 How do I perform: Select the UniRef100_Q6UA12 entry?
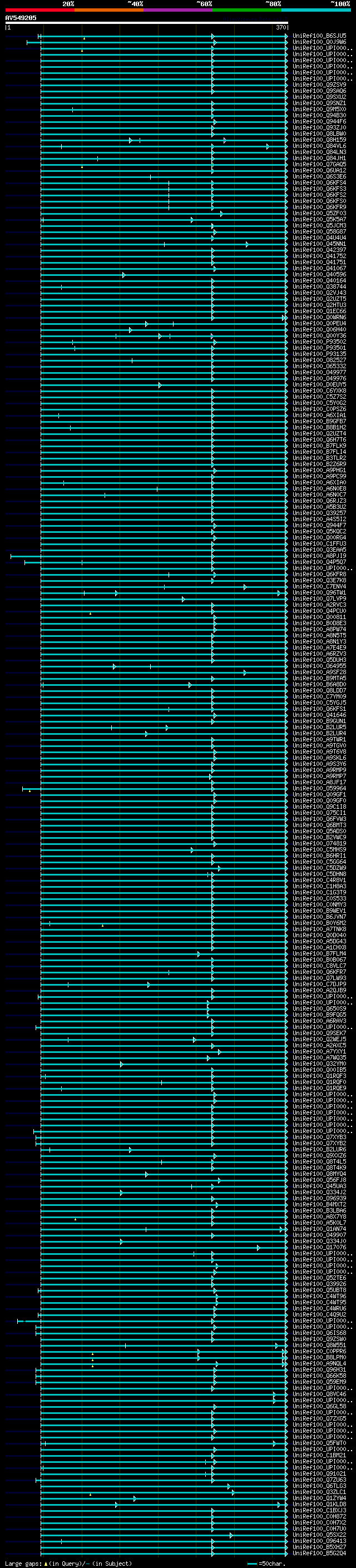click(319, 170)
